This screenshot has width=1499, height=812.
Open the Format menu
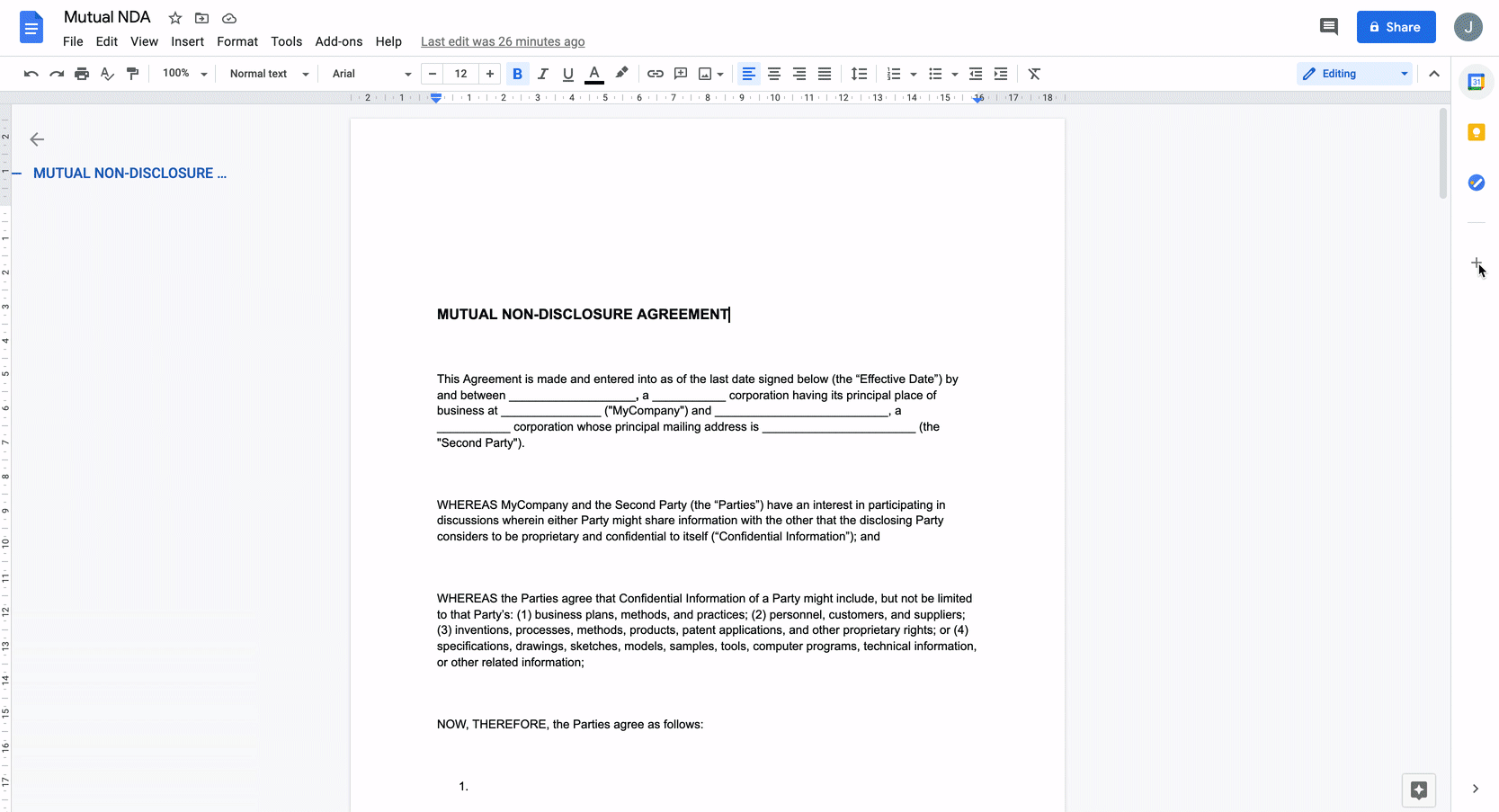[x=237, y=41]
